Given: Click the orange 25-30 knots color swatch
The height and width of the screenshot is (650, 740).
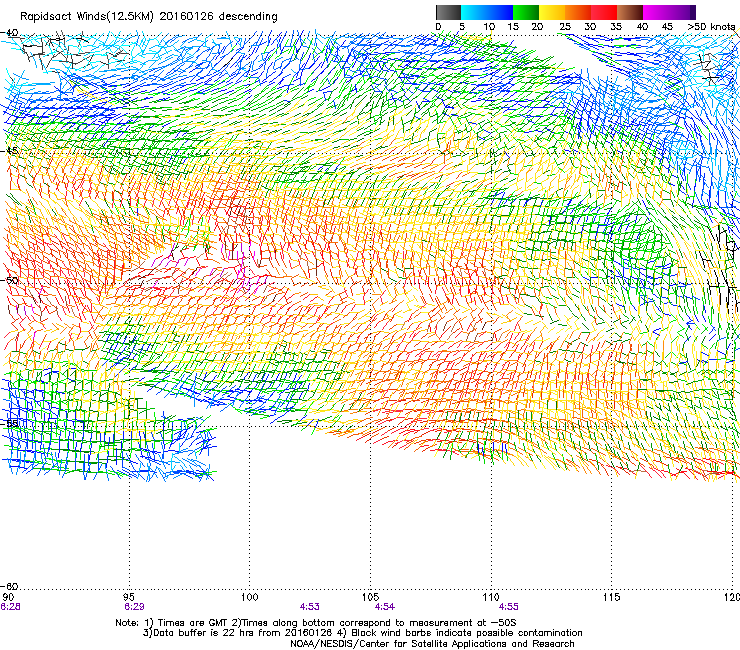Looking at the screenshot, I should point(578,12).
